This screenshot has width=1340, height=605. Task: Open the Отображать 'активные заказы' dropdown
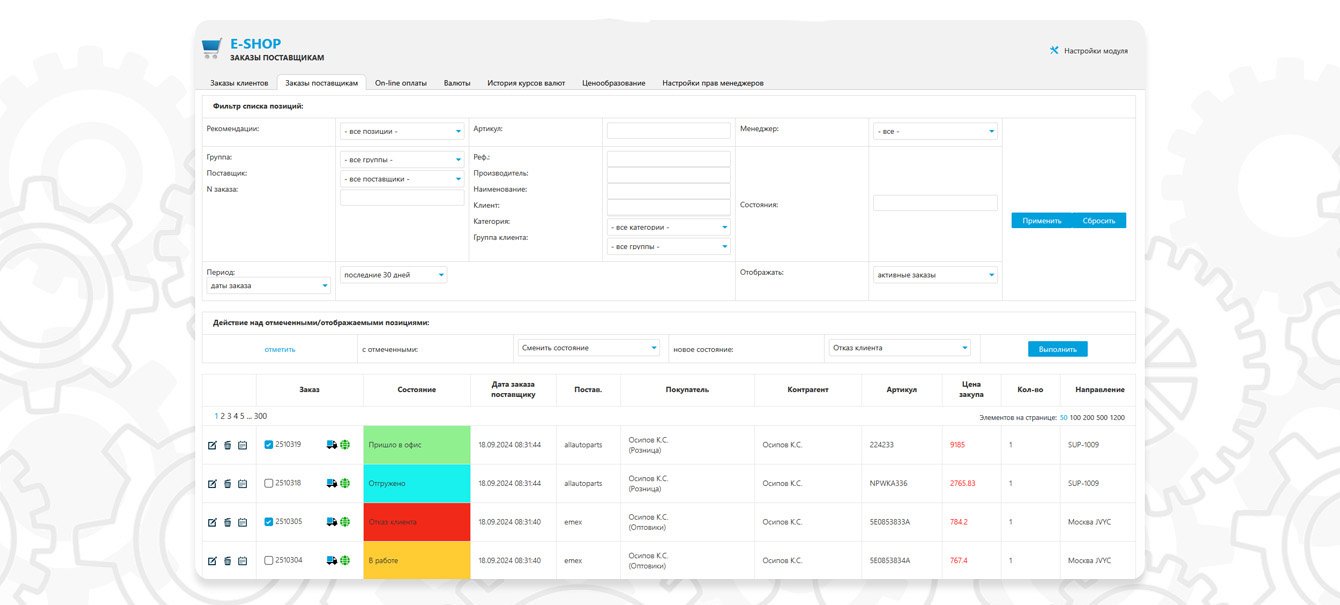(935, 274)
